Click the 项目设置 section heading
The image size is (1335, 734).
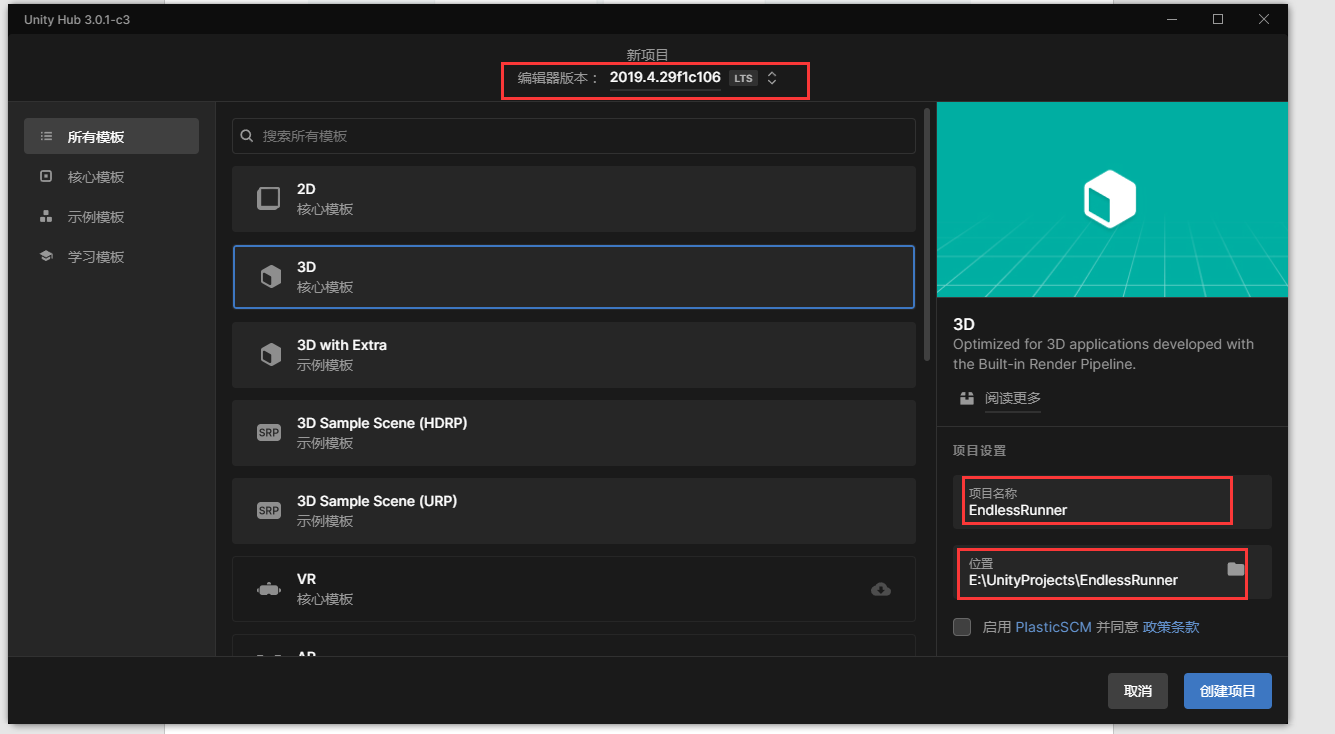(979, 451)
